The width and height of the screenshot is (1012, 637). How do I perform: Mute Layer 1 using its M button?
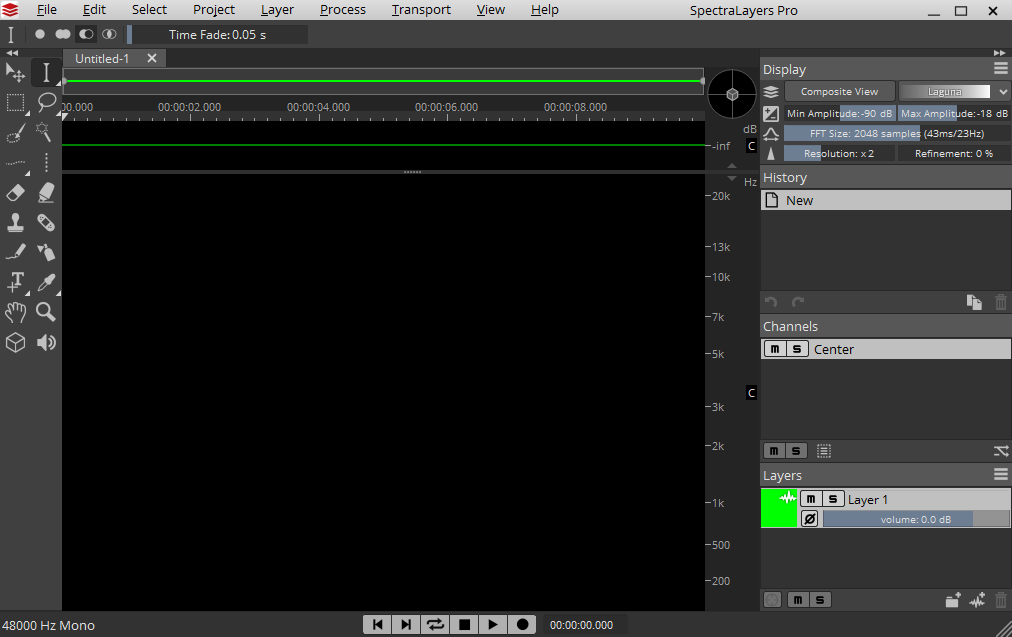click(x=811, y=499)
